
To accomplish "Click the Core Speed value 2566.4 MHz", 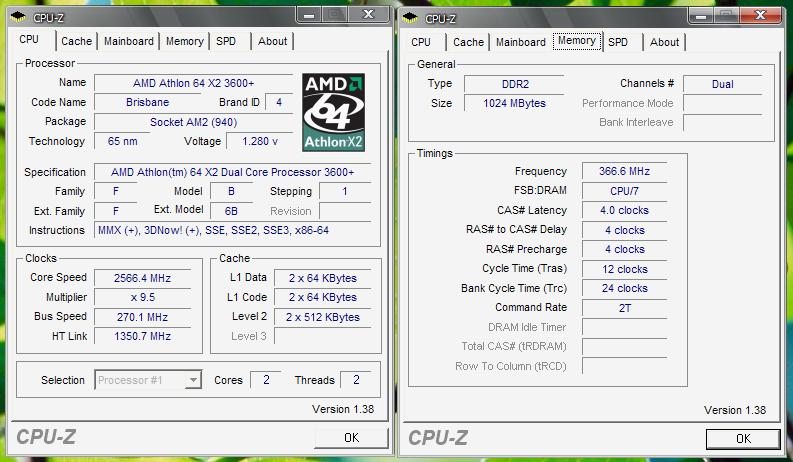I will [143, 278].
